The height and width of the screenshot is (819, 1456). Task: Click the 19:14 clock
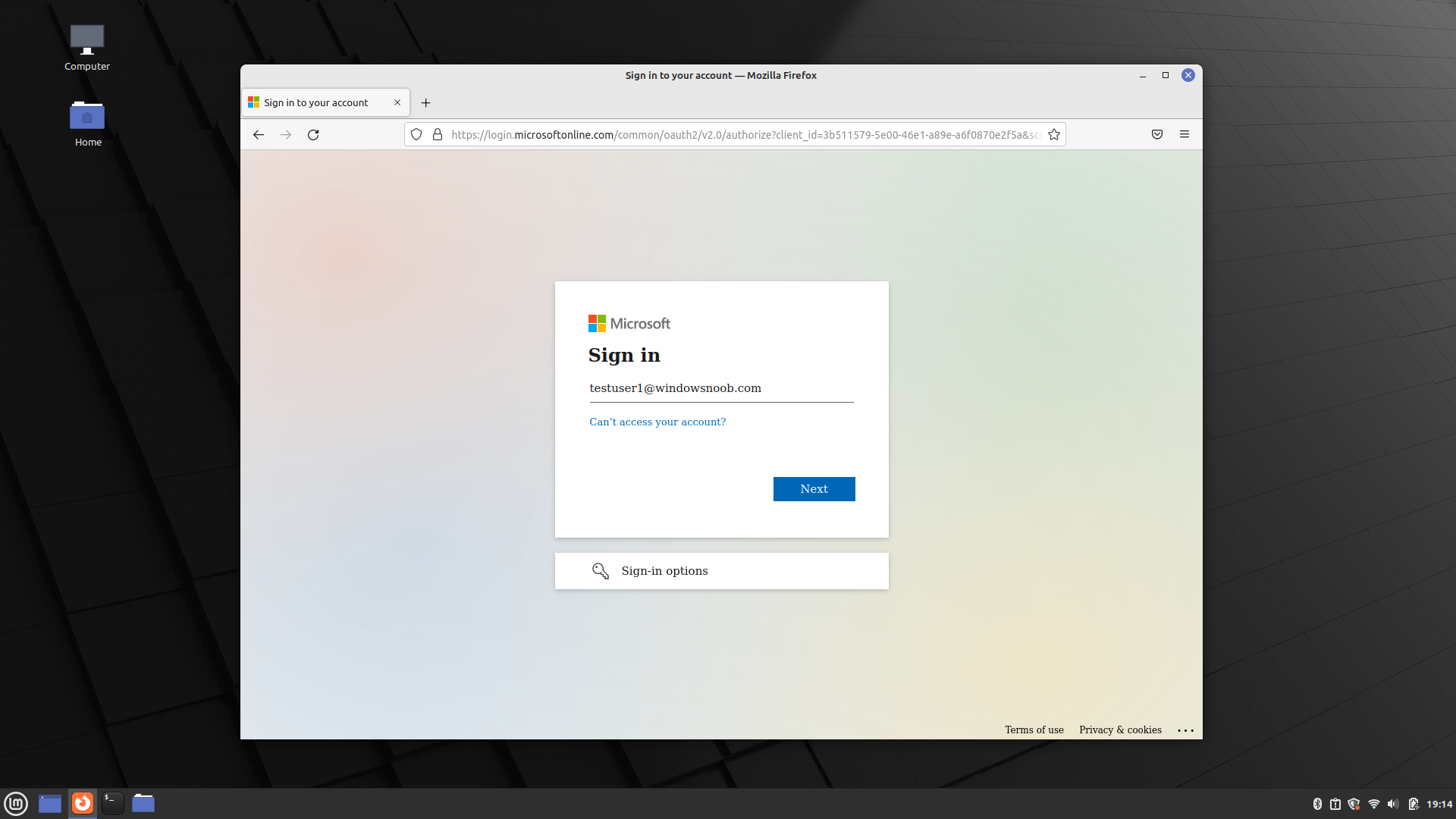pos(1439,804)
